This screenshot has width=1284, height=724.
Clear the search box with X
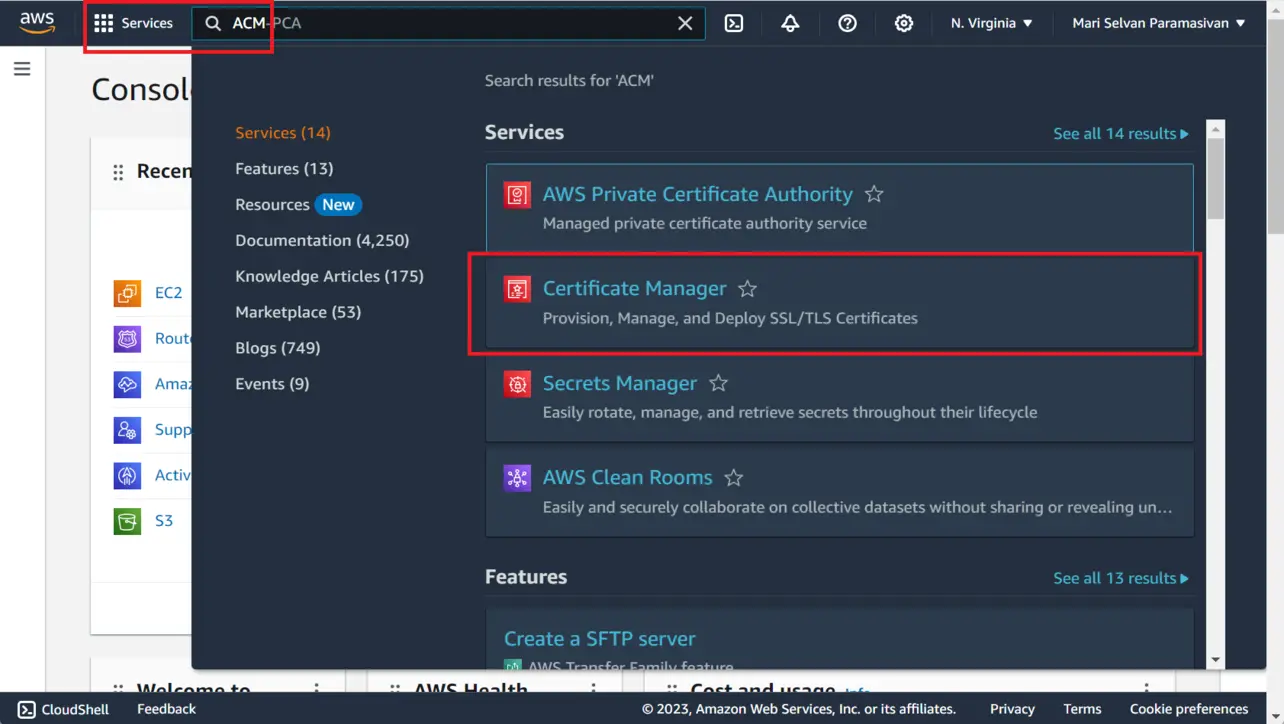(x=685, y=23)
